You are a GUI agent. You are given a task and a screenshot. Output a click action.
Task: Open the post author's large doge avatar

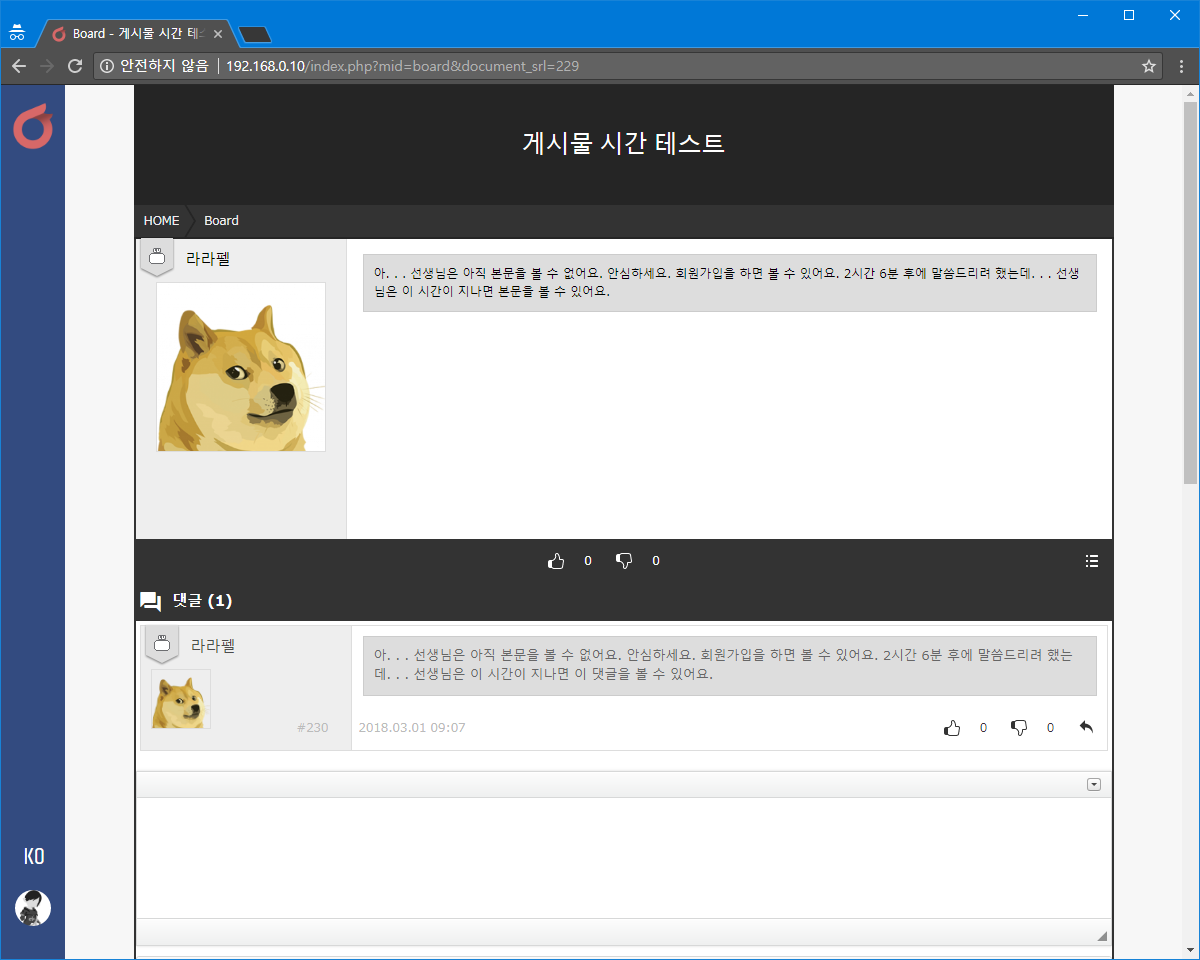(241, 367)
